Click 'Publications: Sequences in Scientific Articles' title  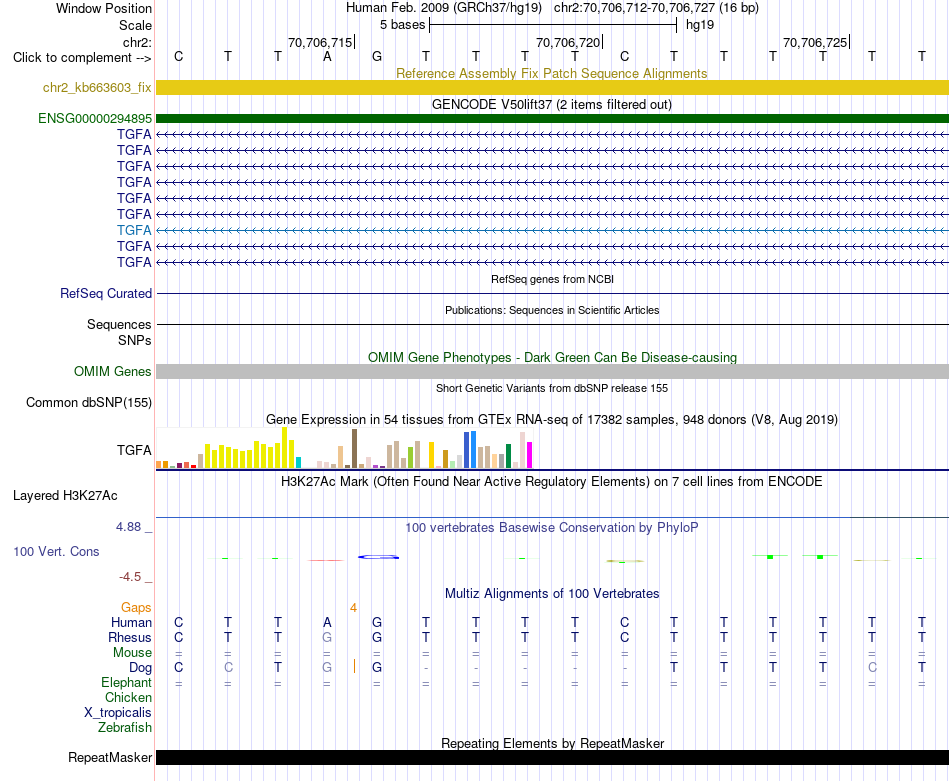coord(552,310)
